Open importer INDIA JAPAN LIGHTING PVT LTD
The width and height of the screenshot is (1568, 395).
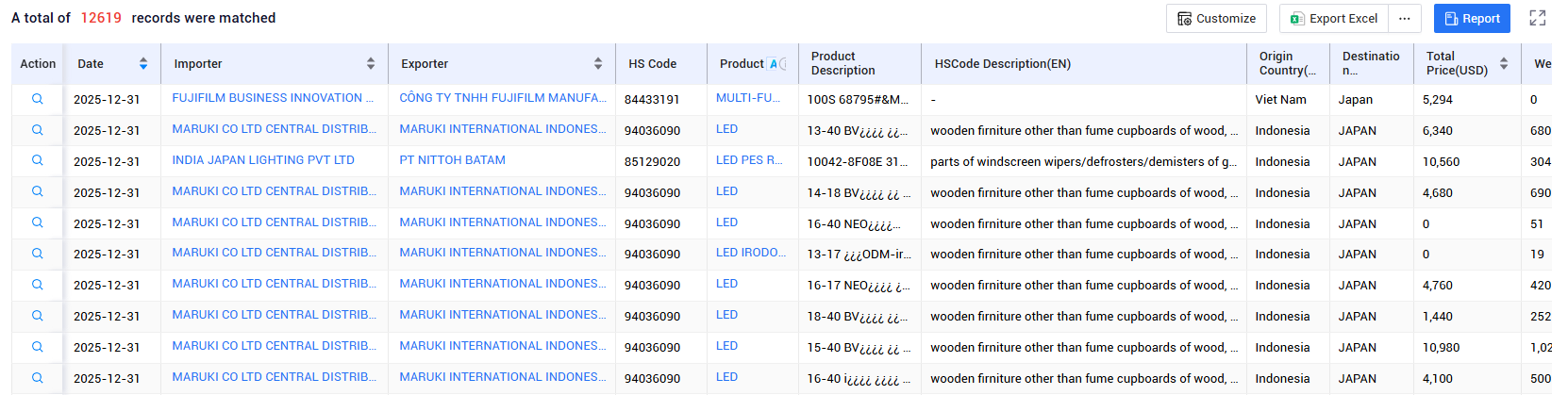click(263, 160)
